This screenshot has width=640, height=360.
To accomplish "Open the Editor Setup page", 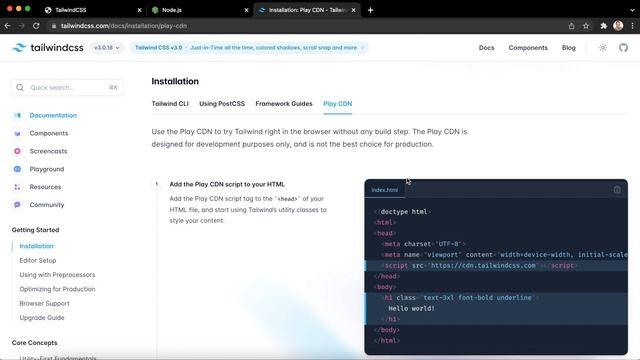I will click(38, 260).
